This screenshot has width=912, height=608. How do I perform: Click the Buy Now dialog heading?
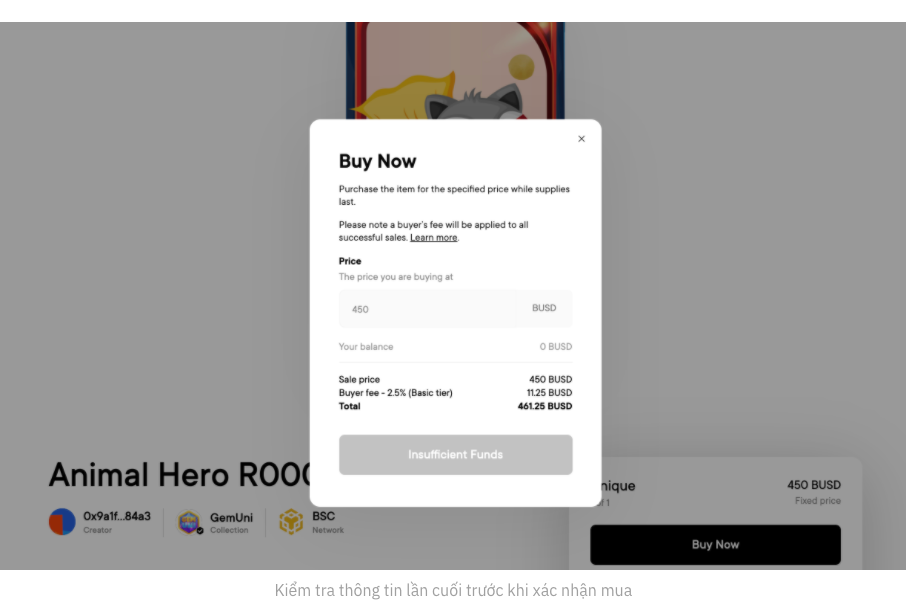click(x=377, y=162)
